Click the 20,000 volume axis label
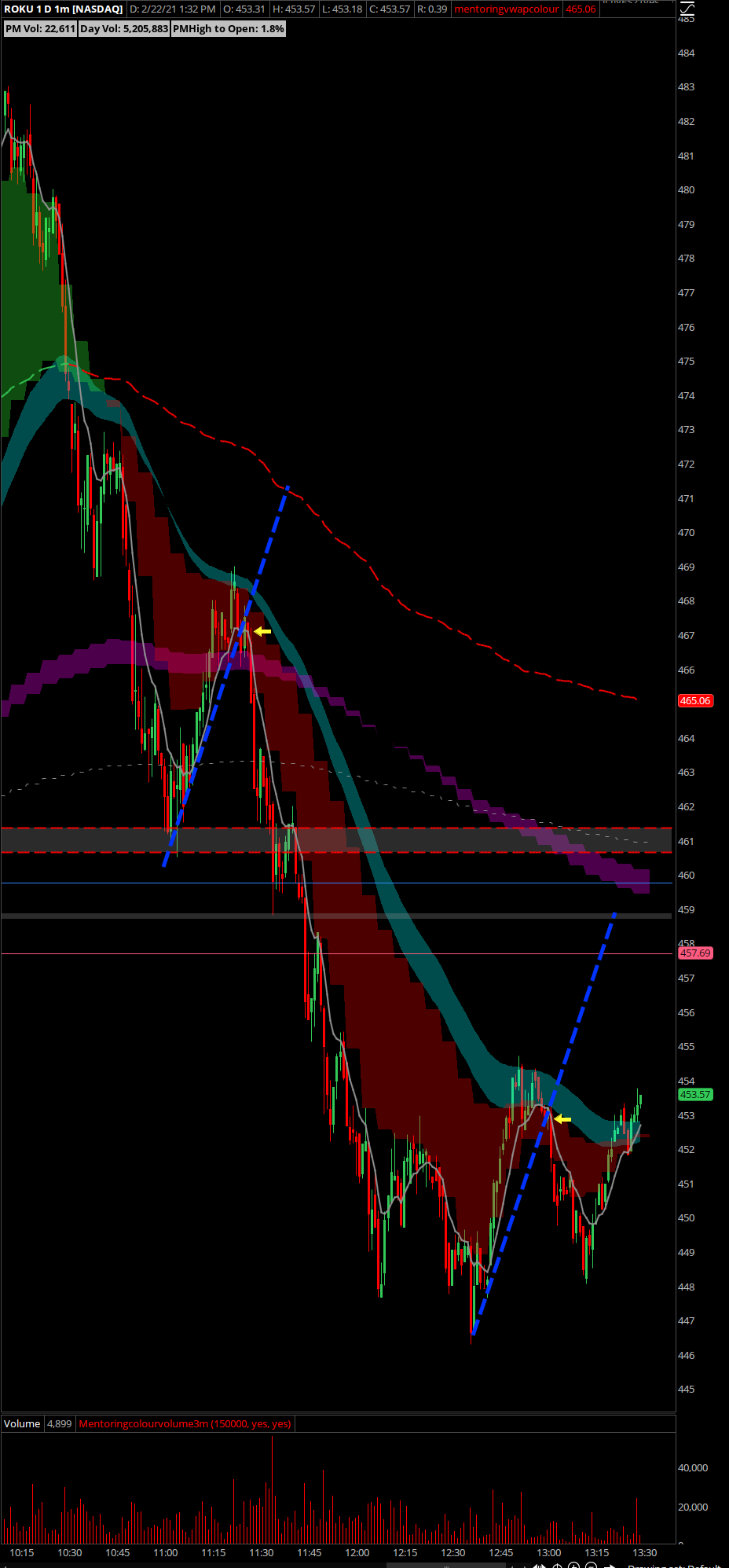The image size is (729, 1568). (x=693, y=1507)
